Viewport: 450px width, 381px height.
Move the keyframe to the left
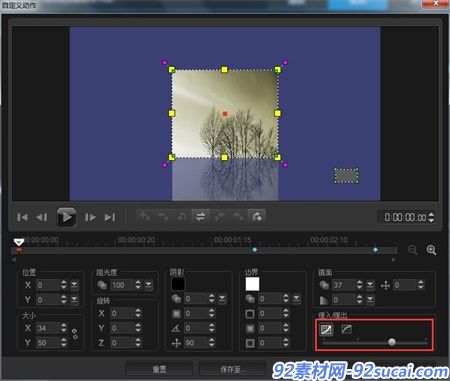click(219, 217)
